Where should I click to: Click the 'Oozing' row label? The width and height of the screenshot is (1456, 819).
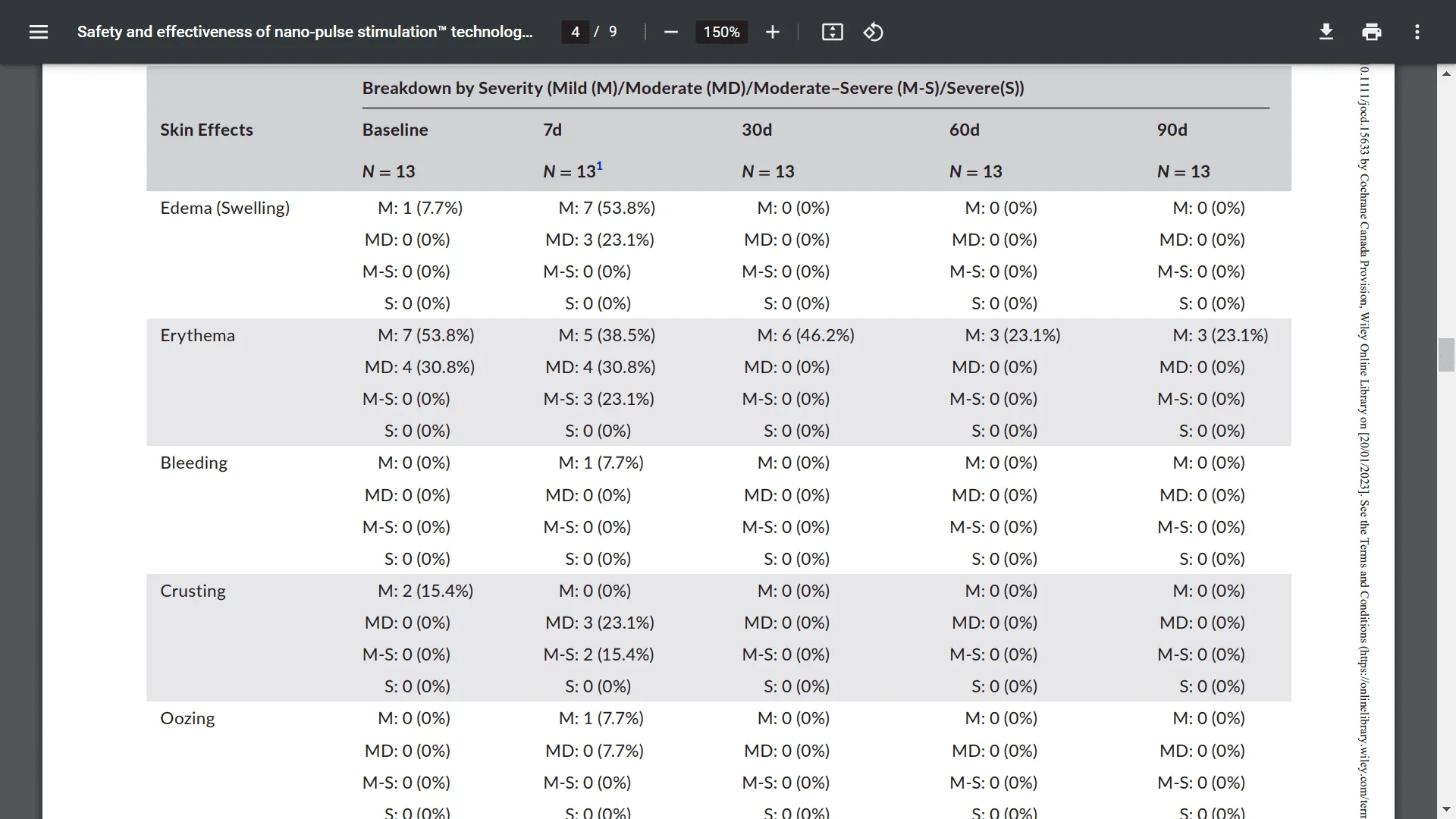[x=187, y=718]
